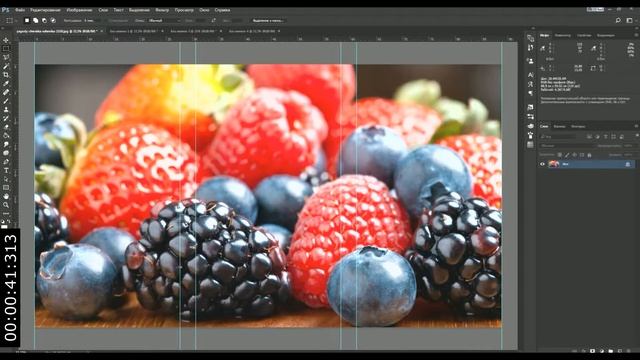This screenshot has height=360, width=640.
Task: Open the Изображение menu
Action: [x=79, y=10]
